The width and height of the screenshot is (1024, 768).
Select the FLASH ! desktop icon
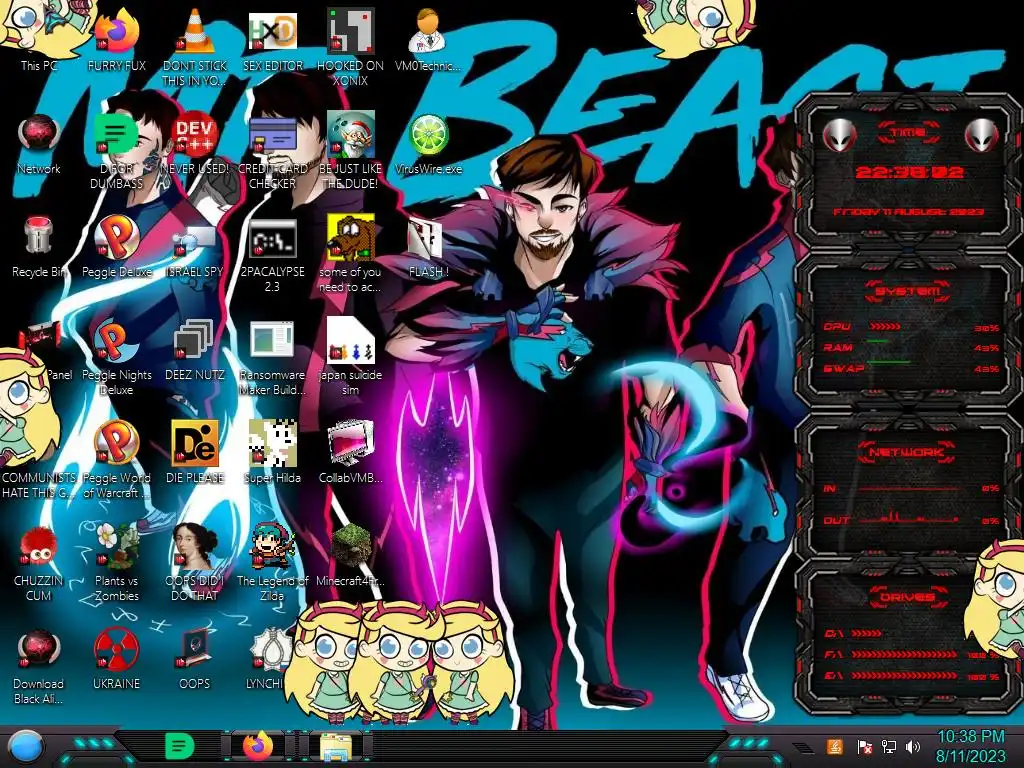428,247
